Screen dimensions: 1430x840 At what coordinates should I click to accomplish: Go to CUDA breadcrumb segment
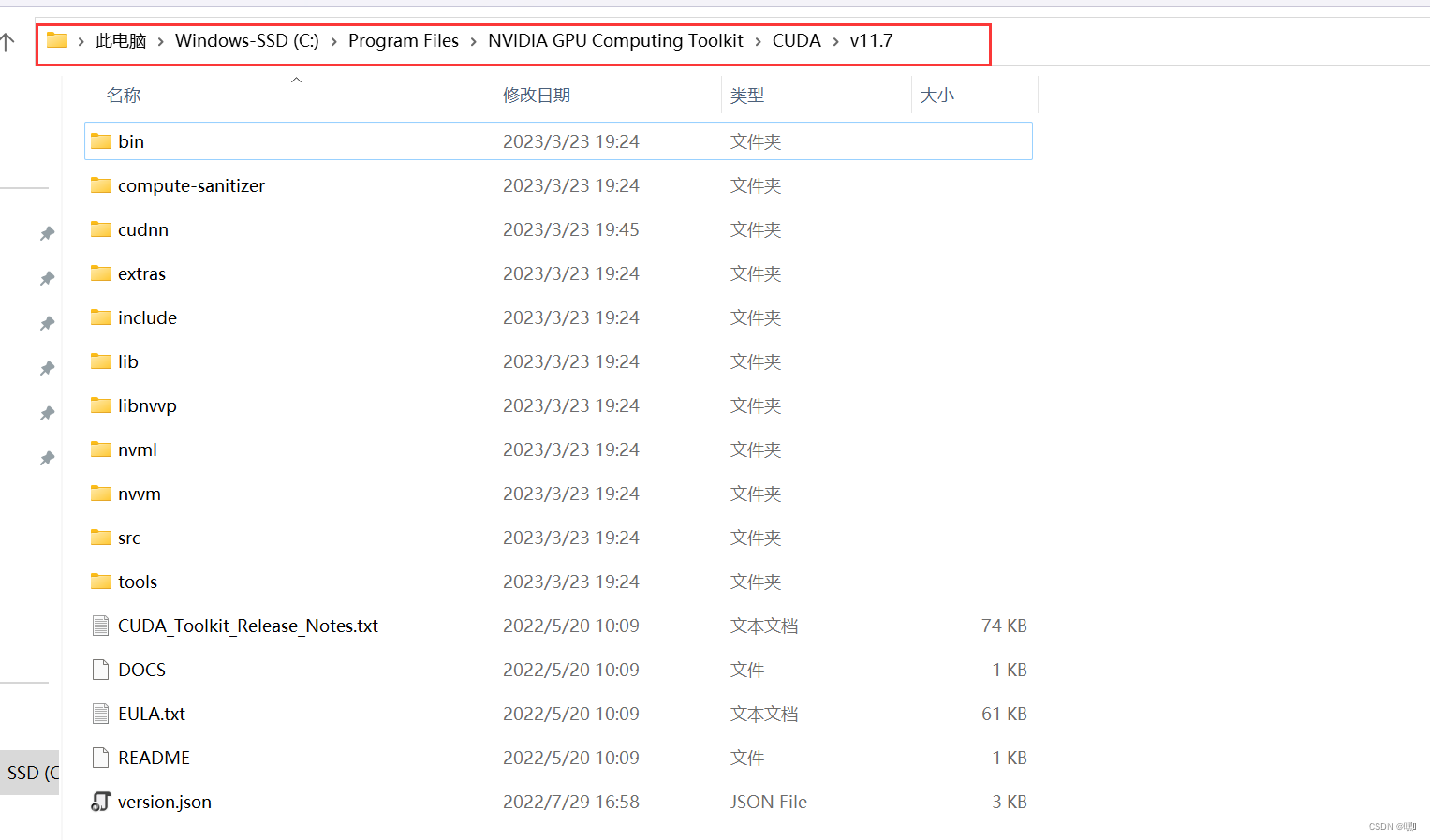coord(797,41)
